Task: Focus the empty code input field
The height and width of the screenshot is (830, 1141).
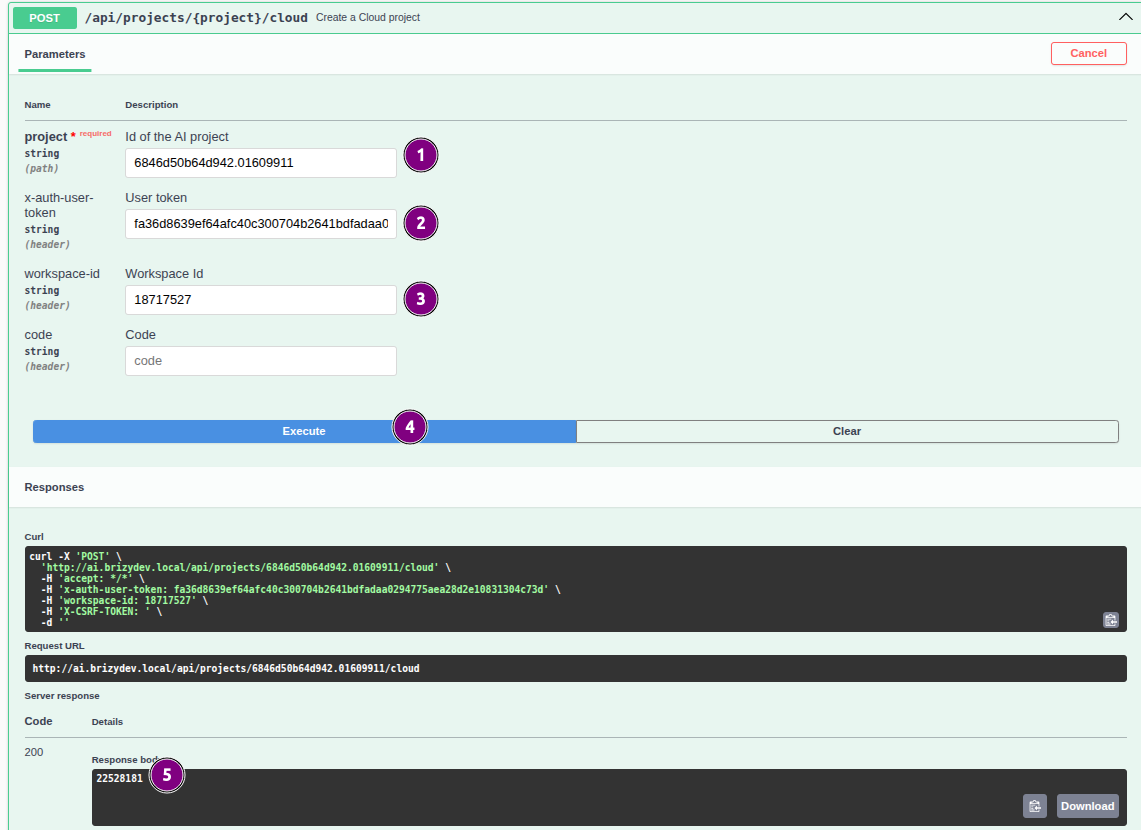Action: click(x=261, y=361)
